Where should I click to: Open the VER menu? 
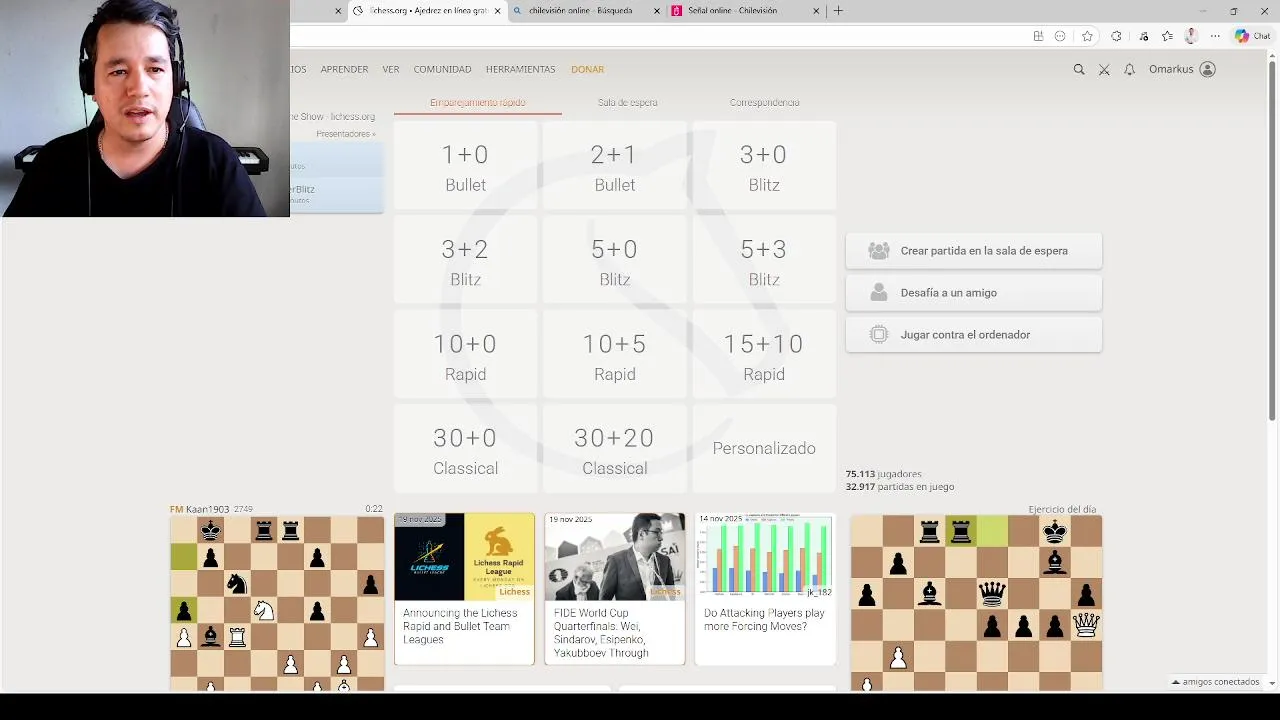click(x=390, y=70)
